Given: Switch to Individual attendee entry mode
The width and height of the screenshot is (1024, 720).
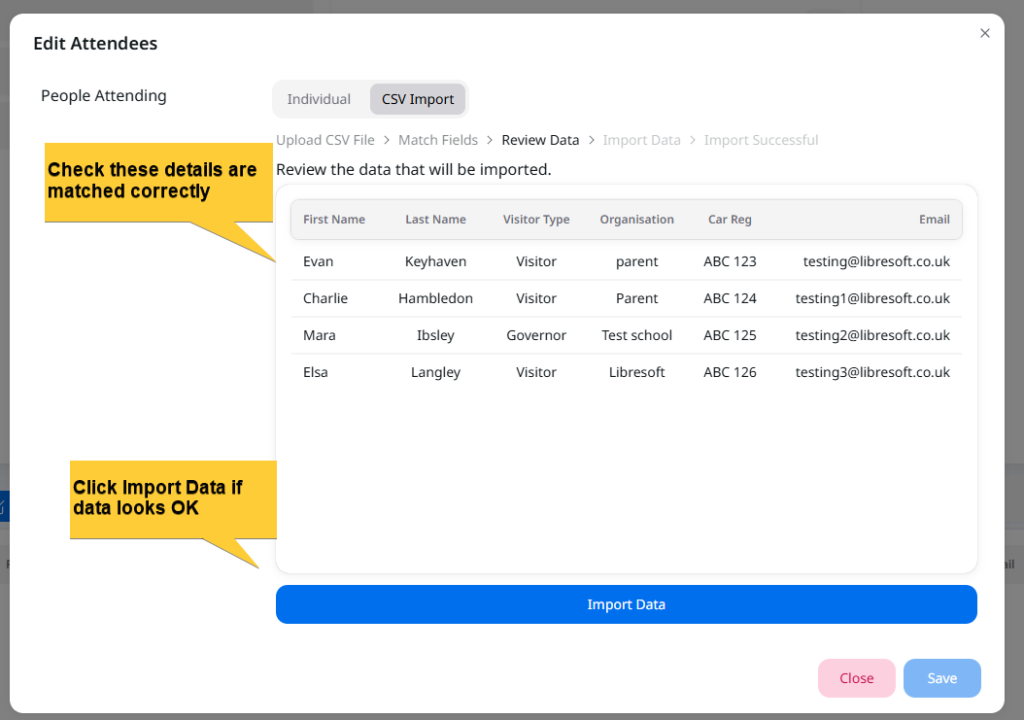Looking at the screenshot, I should (x=319, y=99).
